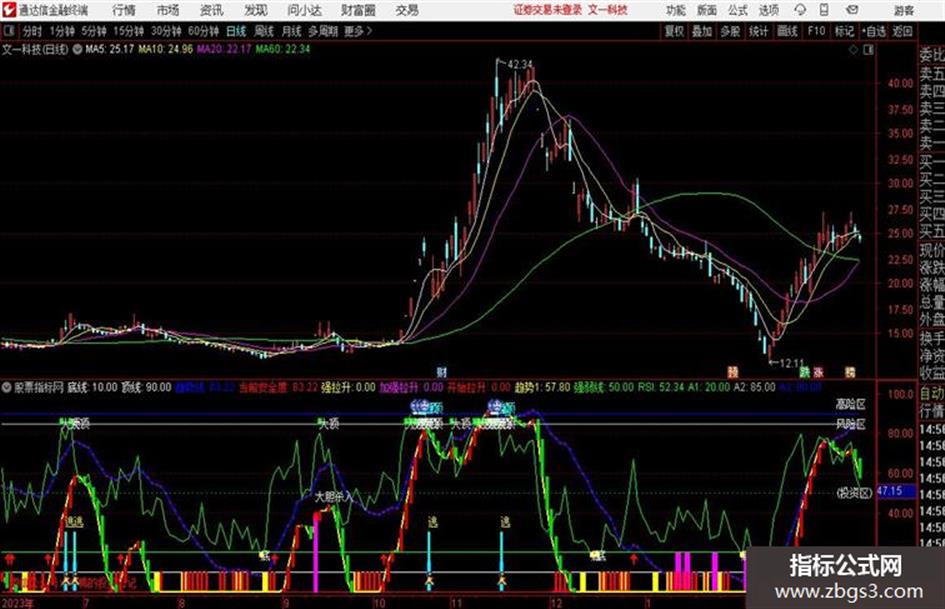Open the 交易 menu
The image size is (945, 609).
pos(407,10)
